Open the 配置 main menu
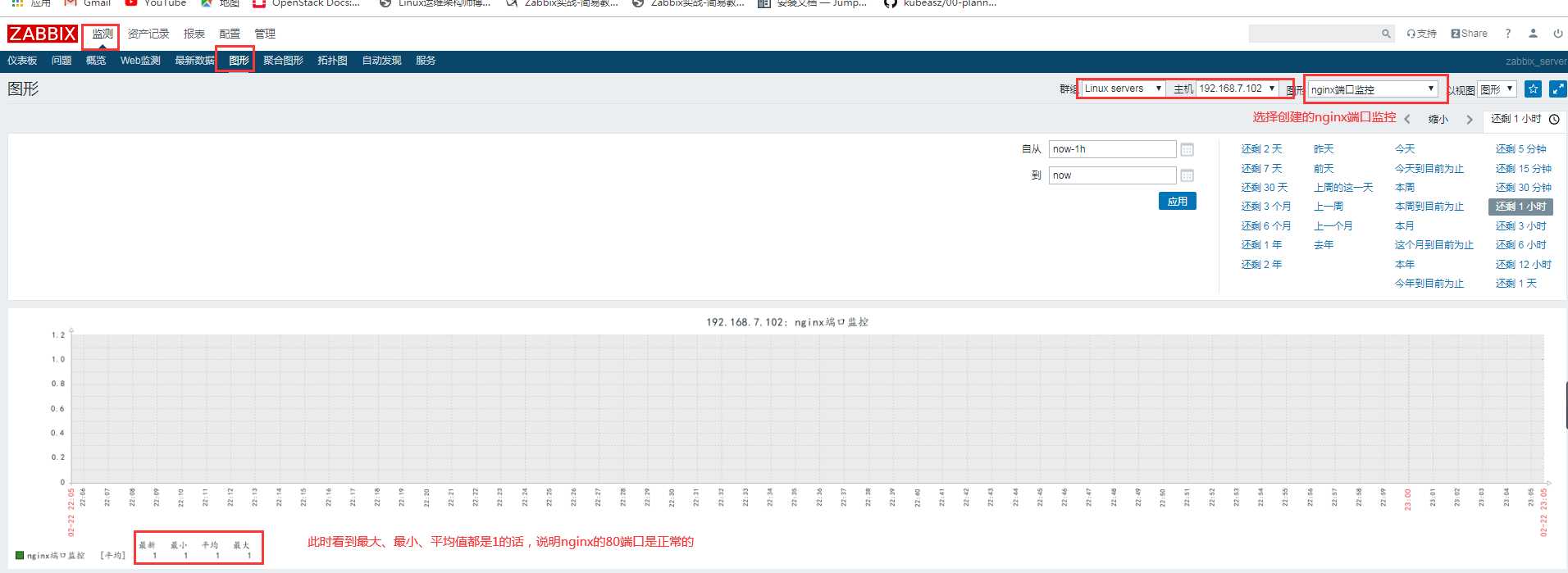This screenshot has width=1568, height=573. click(x=230, y=34)
